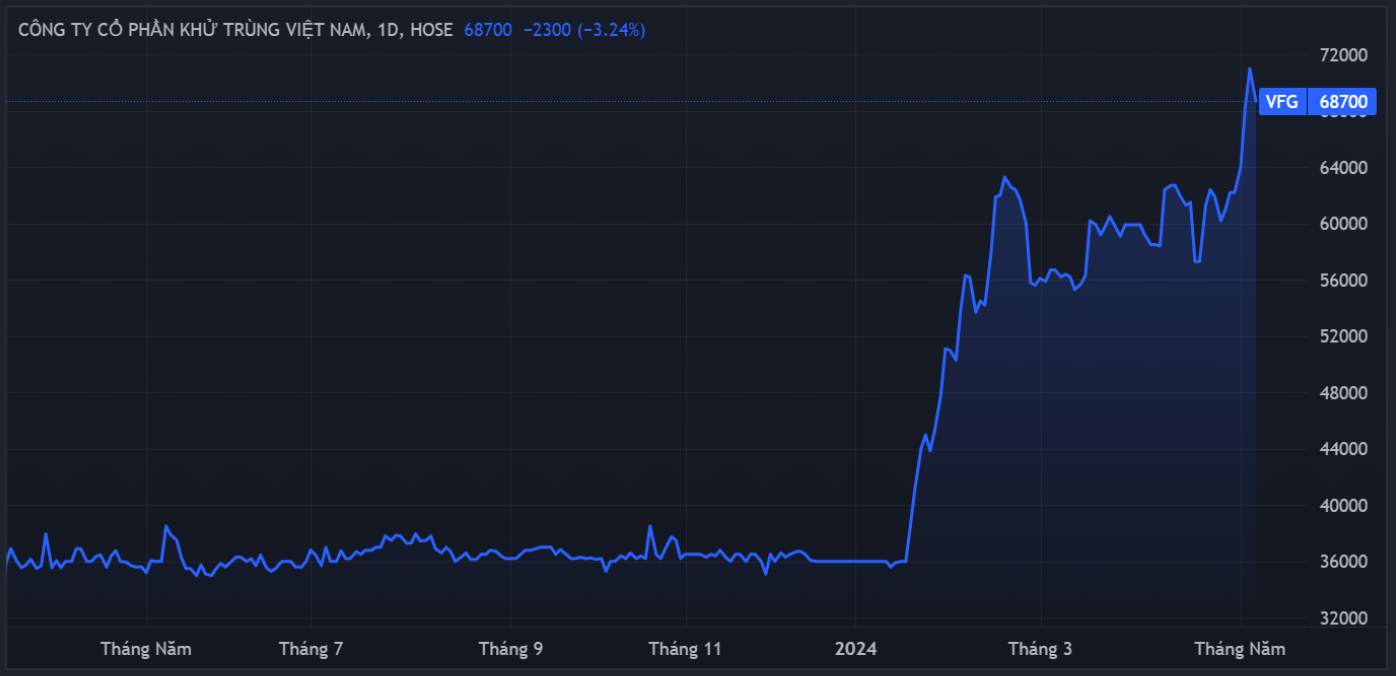Viewport: 1396px width, 676px height.
Task: Click the 44000 price axis label
Action: 1342,449
